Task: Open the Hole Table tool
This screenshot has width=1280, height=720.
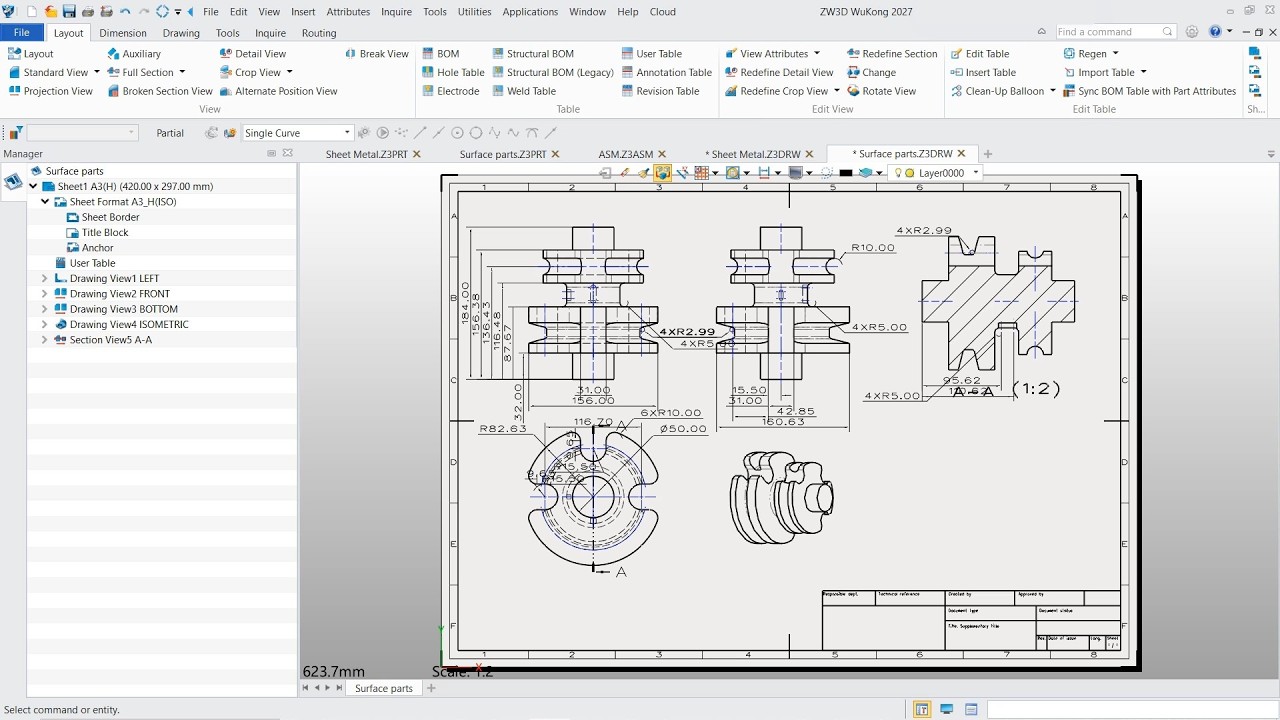Action: pos(452,72)
